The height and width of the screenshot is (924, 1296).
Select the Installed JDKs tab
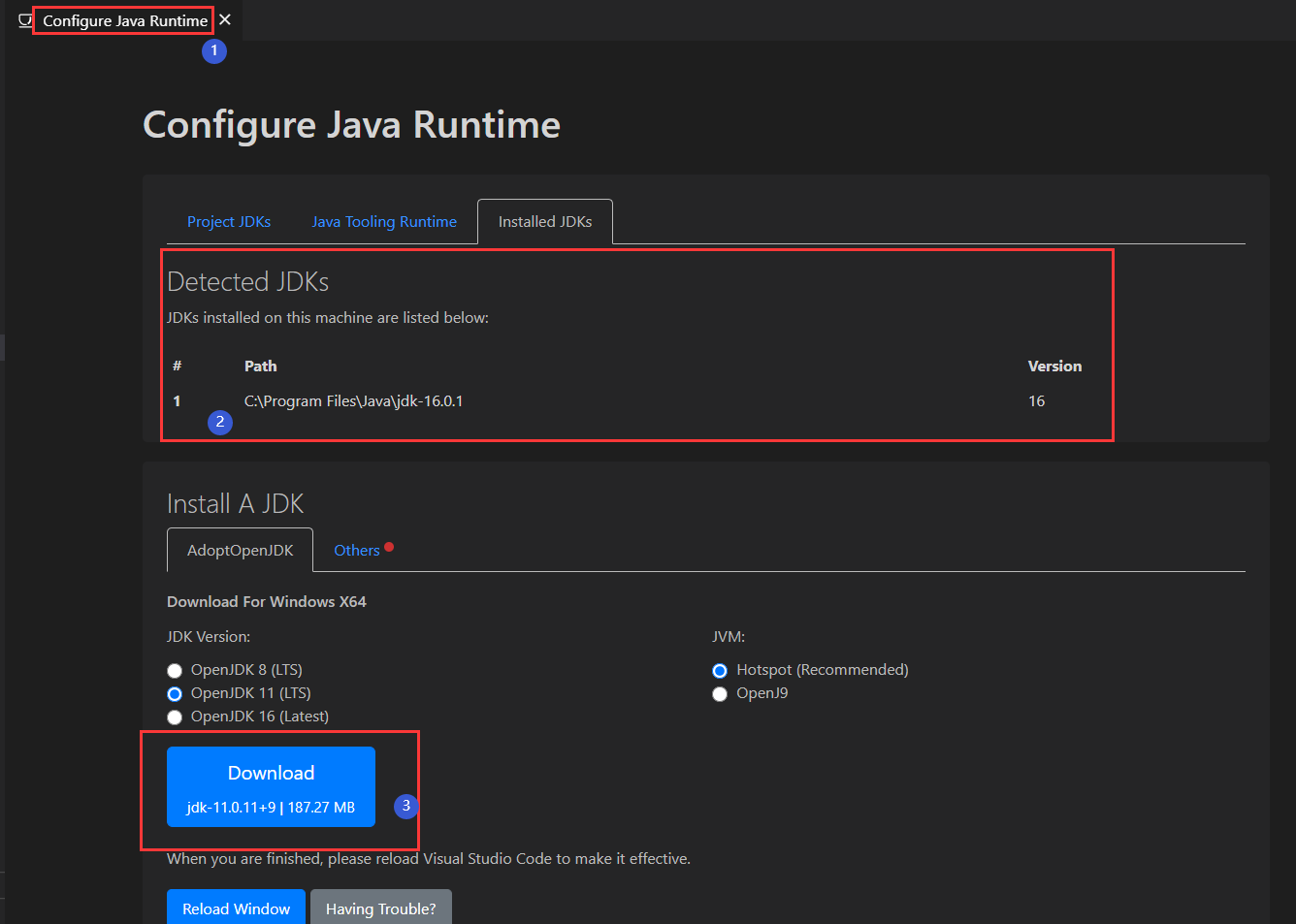(544, 221)
